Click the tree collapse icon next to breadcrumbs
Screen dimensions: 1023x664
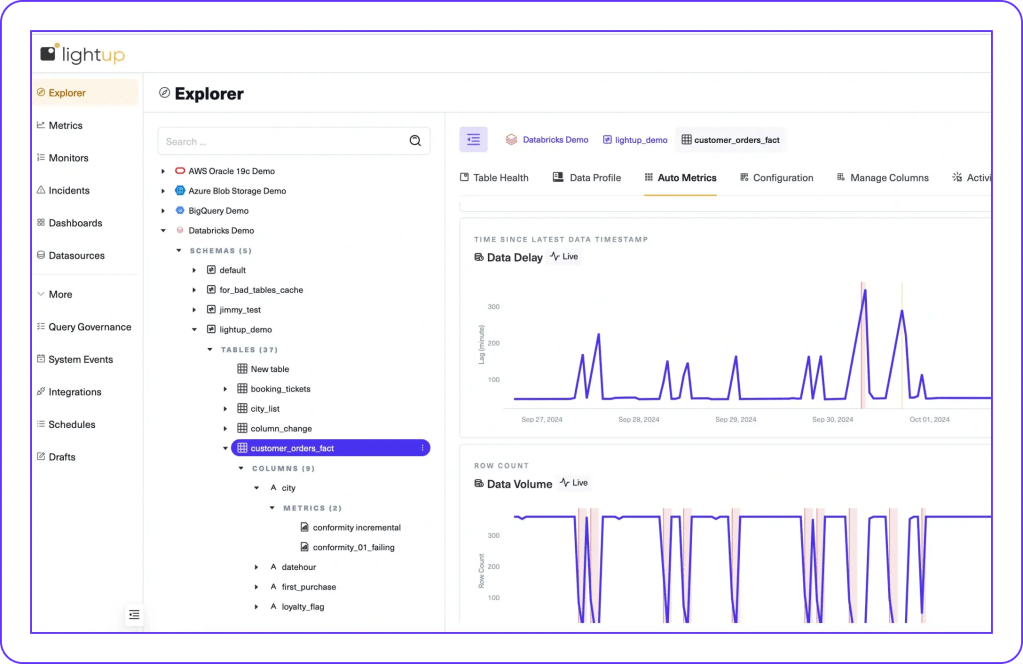coord(473,139)
